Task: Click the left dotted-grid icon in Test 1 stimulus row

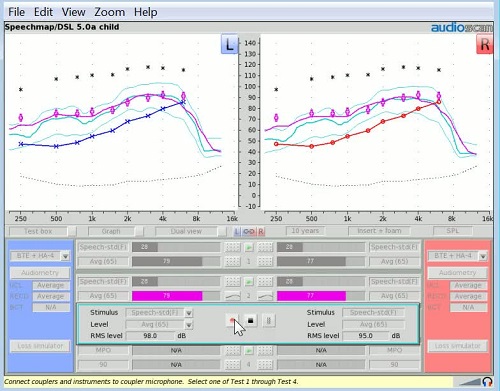Action: coord(233,247)
